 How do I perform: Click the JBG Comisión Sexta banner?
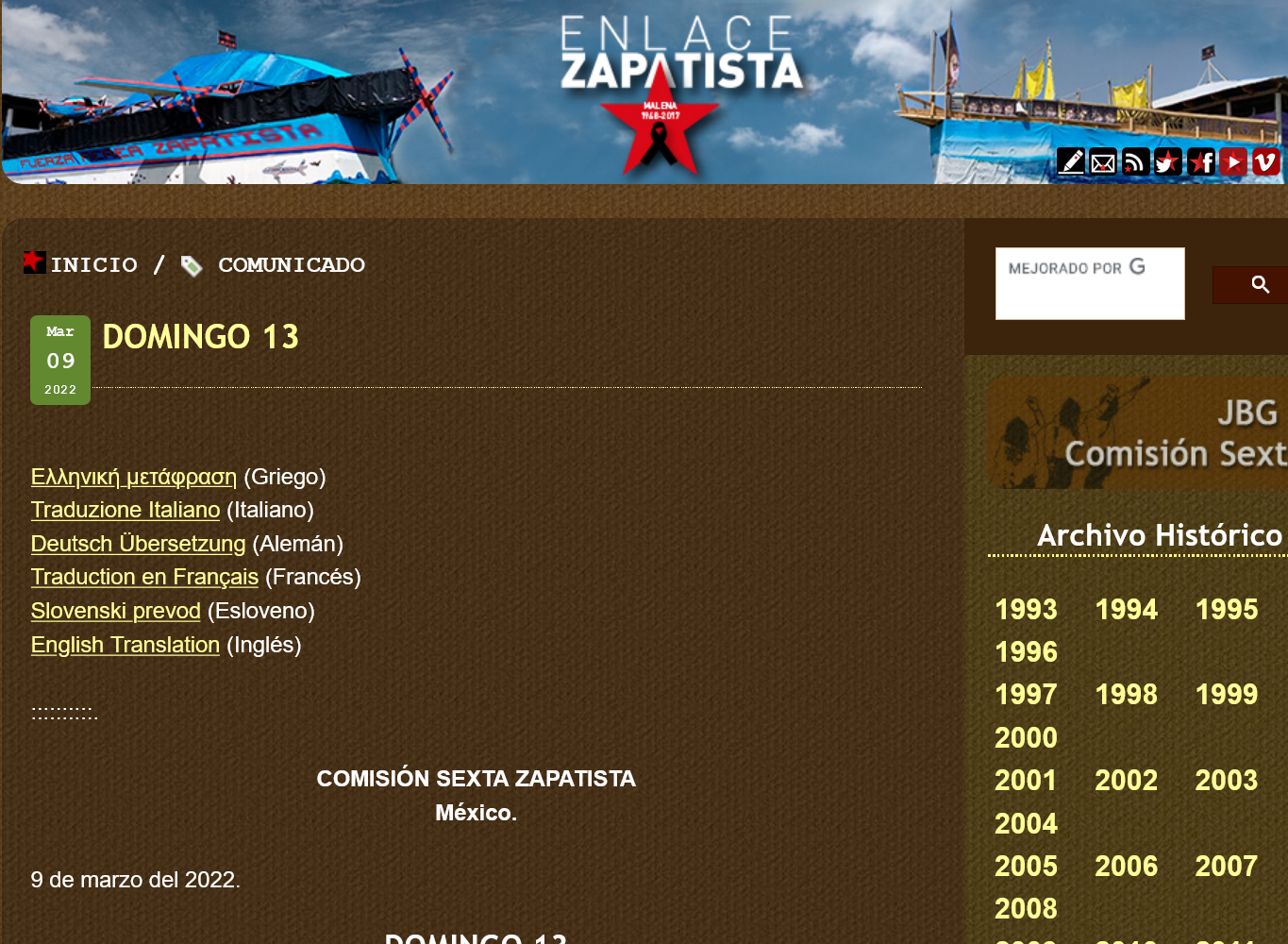pos(1137,432)
